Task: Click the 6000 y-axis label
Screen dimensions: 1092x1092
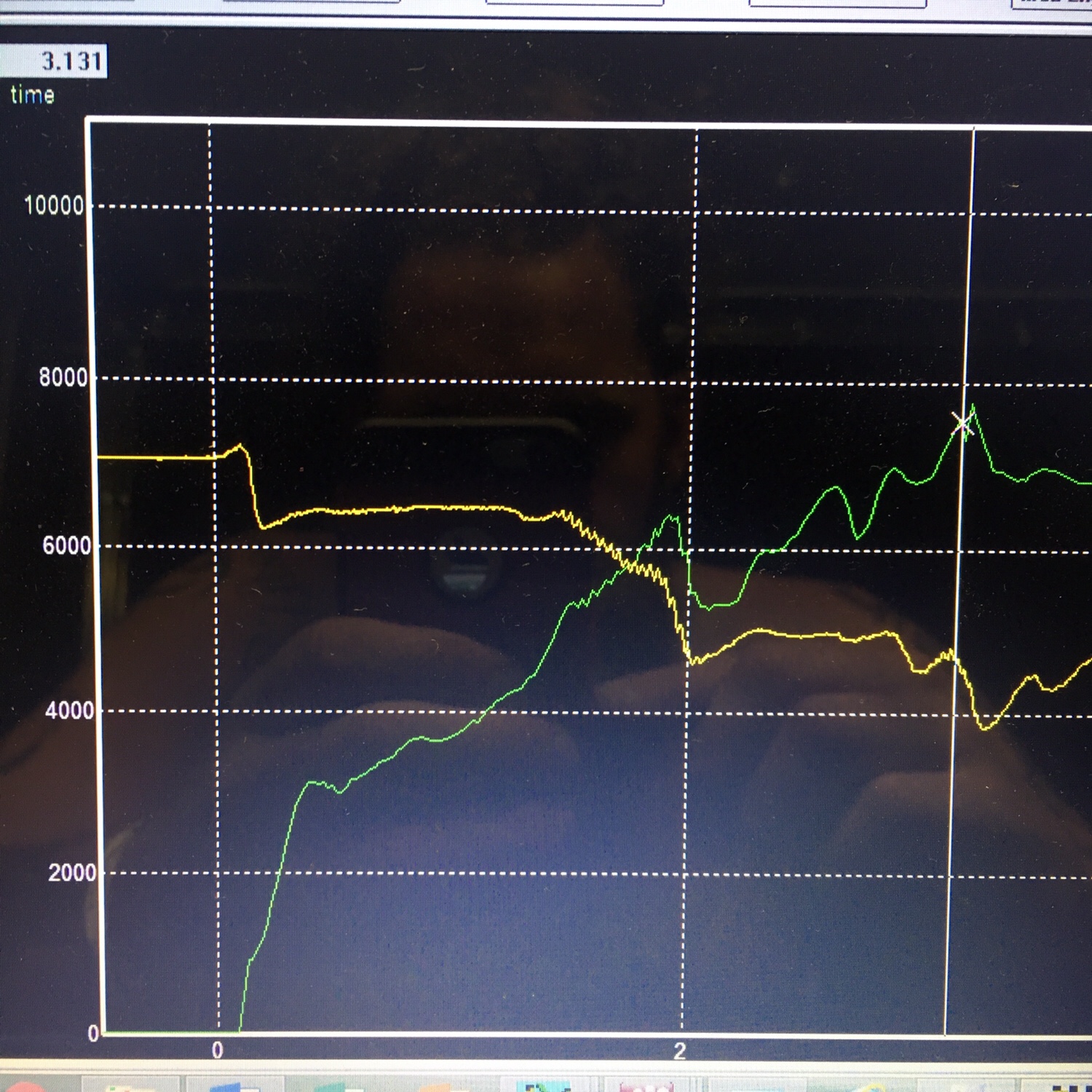Action: coord(67,545)
